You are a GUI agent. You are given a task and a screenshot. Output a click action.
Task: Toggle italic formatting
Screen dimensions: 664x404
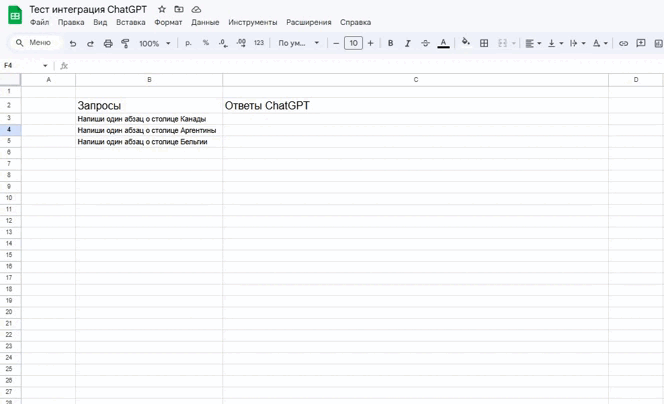pos(407,43)
